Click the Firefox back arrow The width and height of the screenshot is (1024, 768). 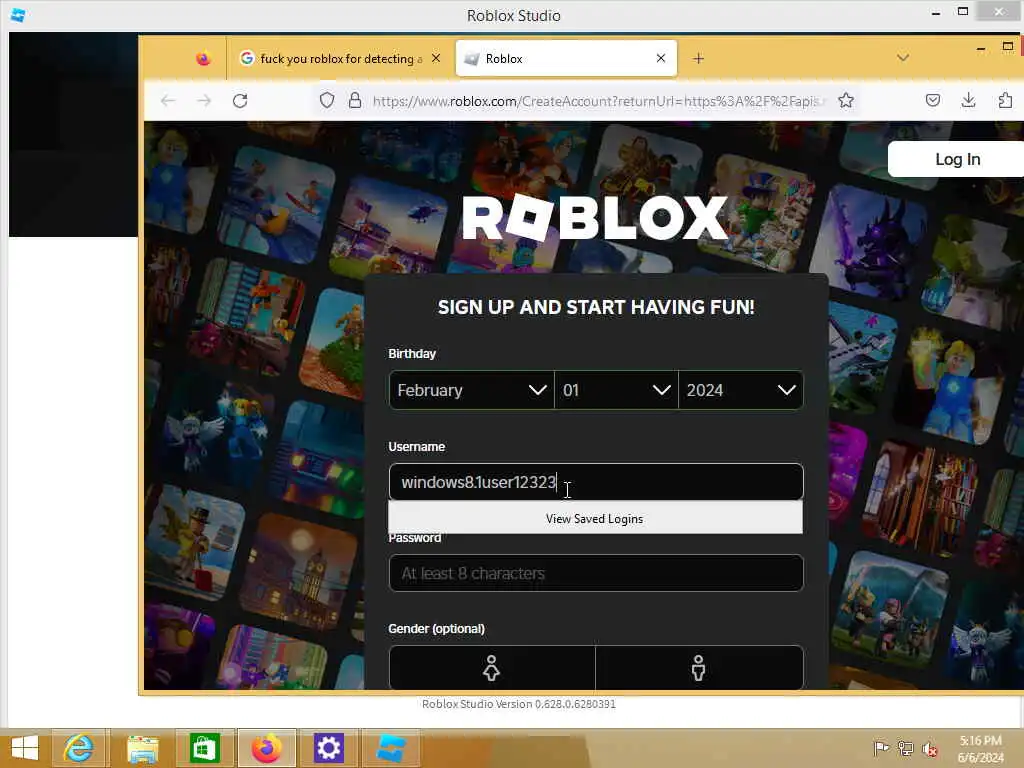coord(168,101)
